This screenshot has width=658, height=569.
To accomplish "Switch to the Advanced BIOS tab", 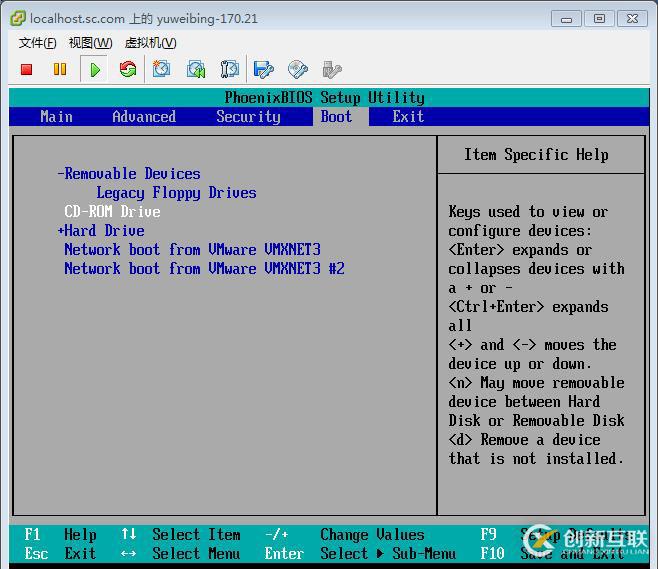I will pos(144,117).
